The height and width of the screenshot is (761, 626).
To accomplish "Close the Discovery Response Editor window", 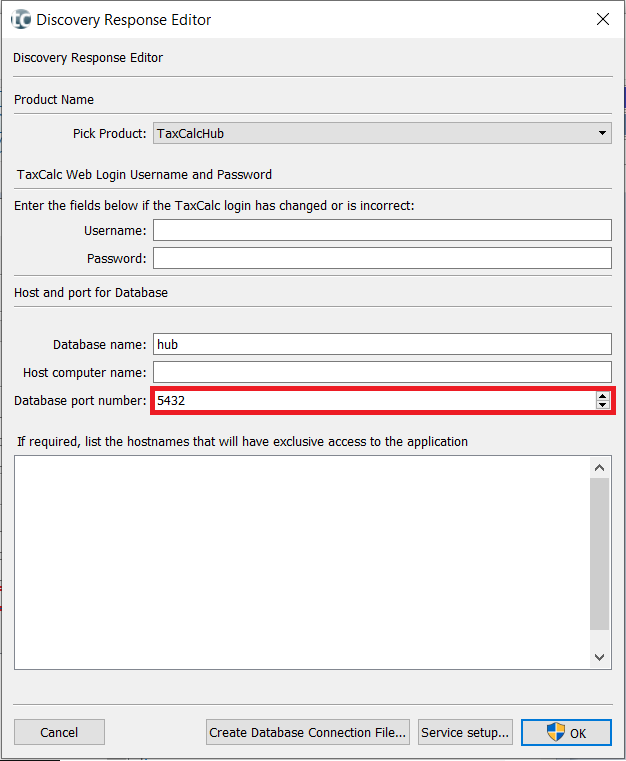I will click(602, 19).
